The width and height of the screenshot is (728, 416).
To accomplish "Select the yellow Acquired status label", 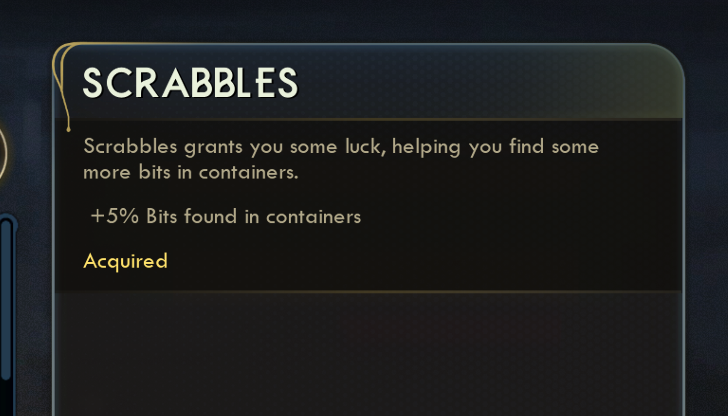I will [x=125, y=261].
